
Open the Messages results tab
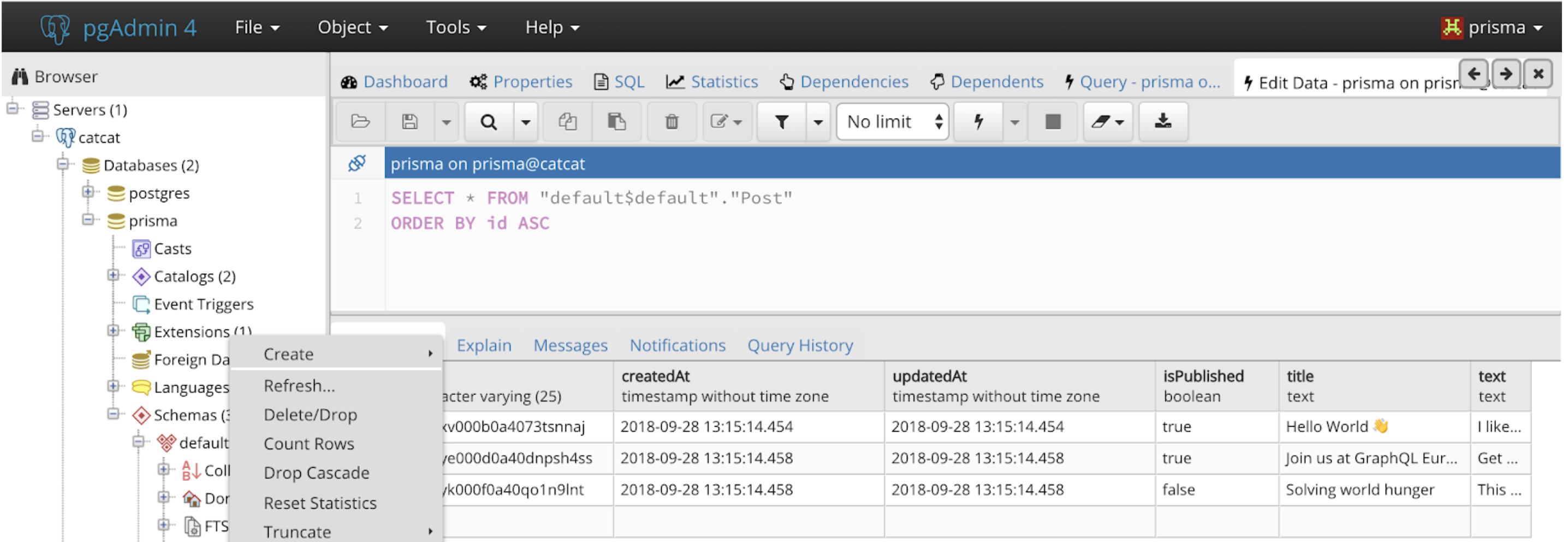571,345
